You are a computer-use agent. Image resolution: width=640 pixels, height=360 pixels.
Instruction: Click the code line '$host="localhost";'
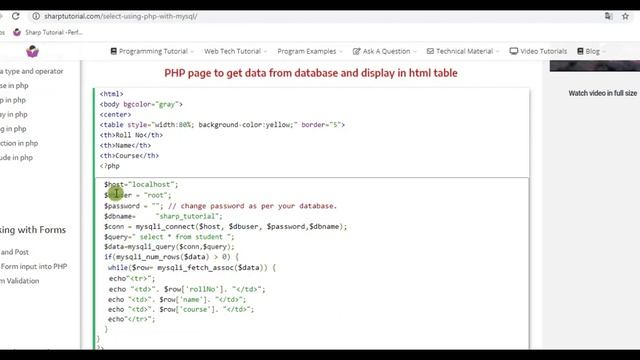point(141,184)
